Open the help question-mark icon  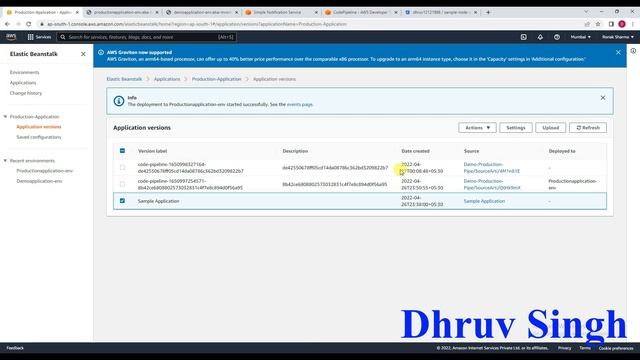coord(557,37)
